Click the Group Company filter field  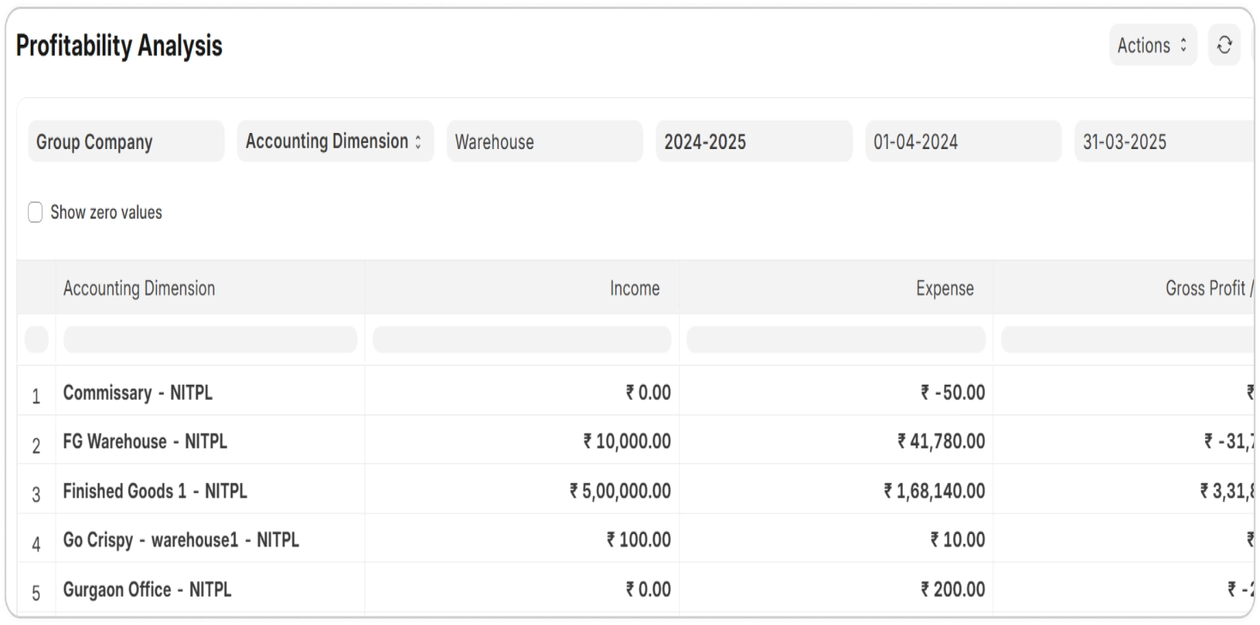(126, 141)
